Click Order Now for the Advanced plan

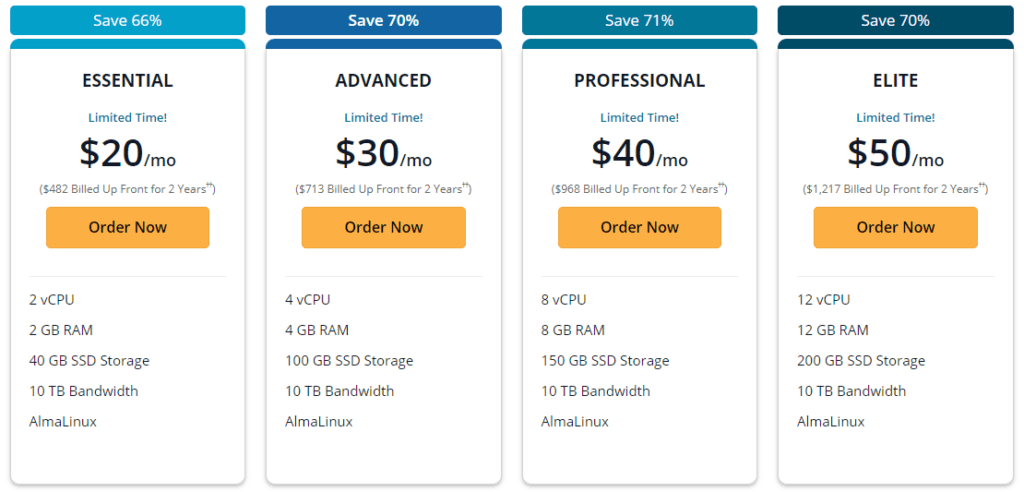[x=383, y=227]
